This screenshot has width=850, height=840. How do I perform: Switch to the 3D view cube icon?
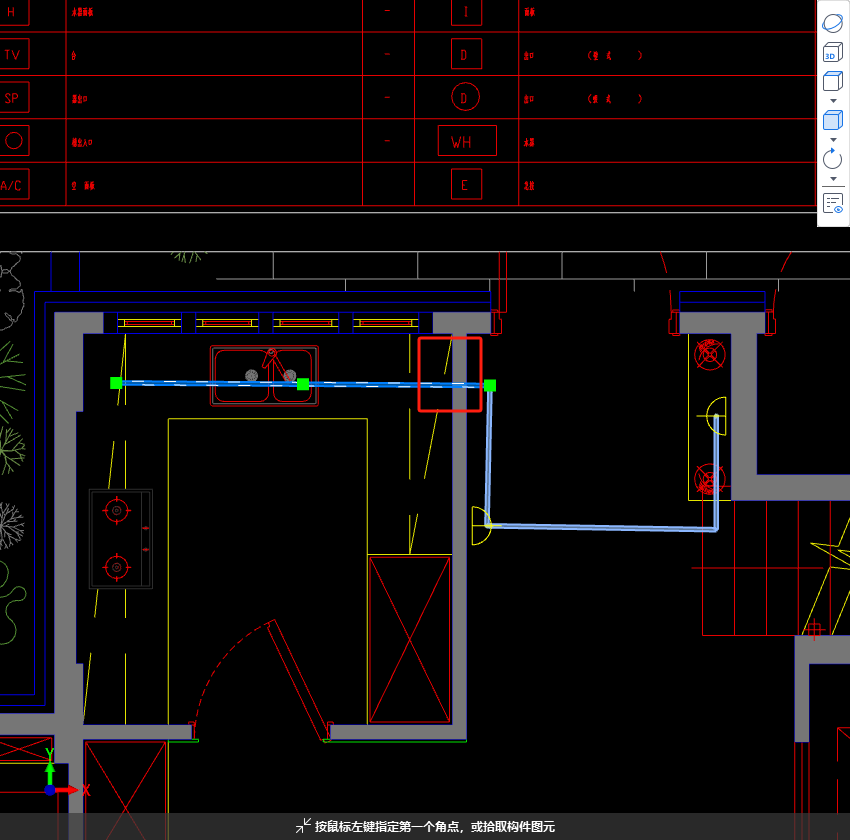(x=833, y=53)
